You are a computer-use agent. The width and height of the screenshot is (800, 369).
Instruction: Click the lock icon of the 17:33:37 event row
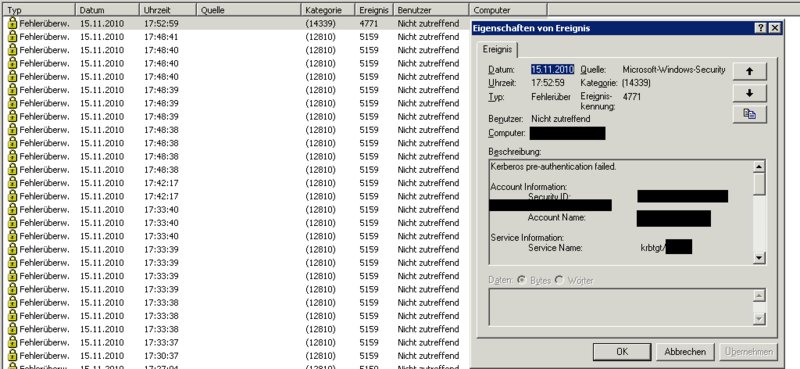tap(12, 341)
